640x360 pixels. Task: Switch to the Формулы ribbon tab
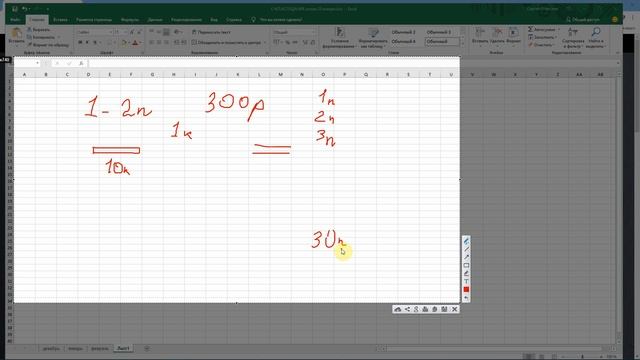[x=130, y=20]
